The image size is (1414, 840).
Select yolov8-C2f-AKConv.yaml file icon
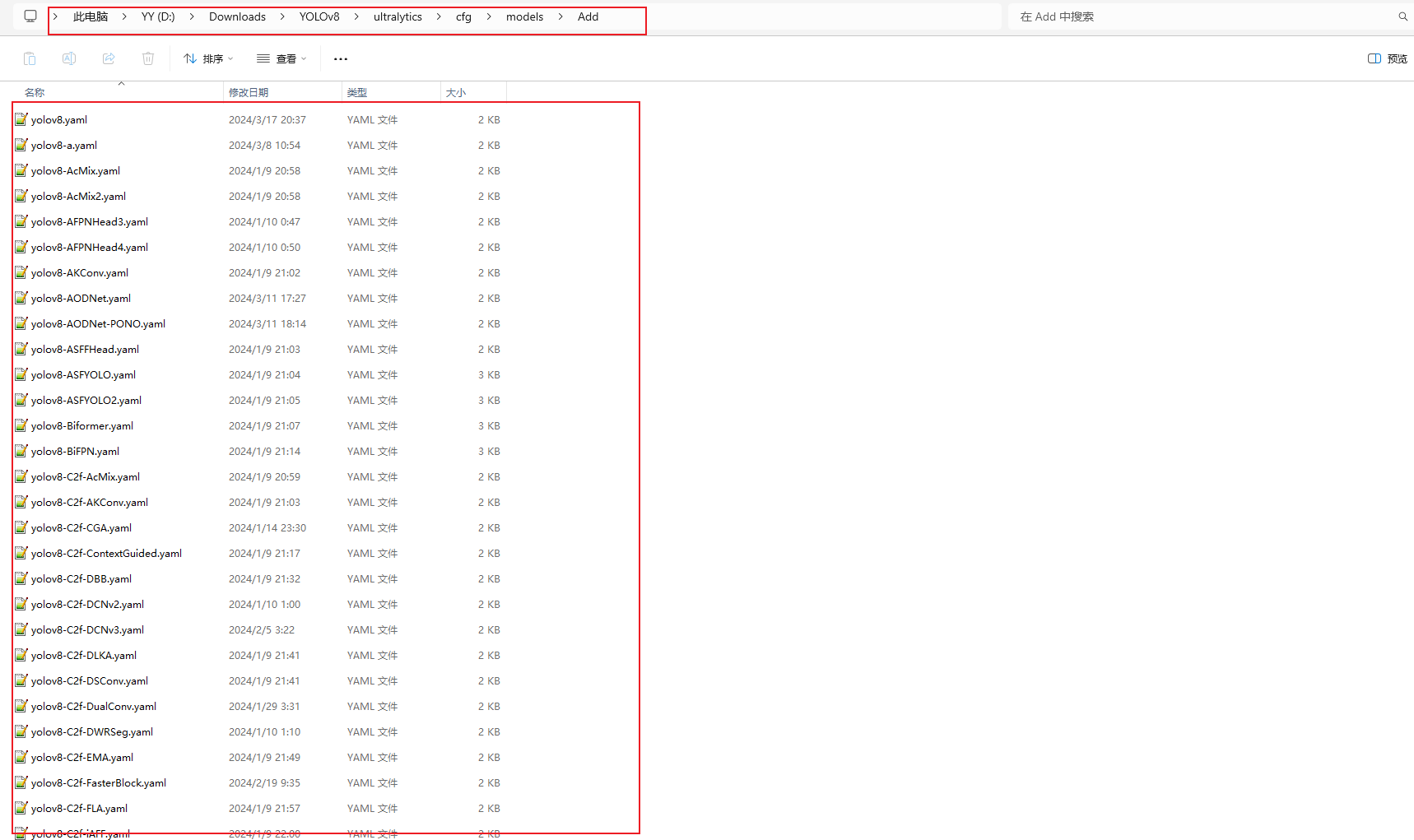click(x=21, y=502)
